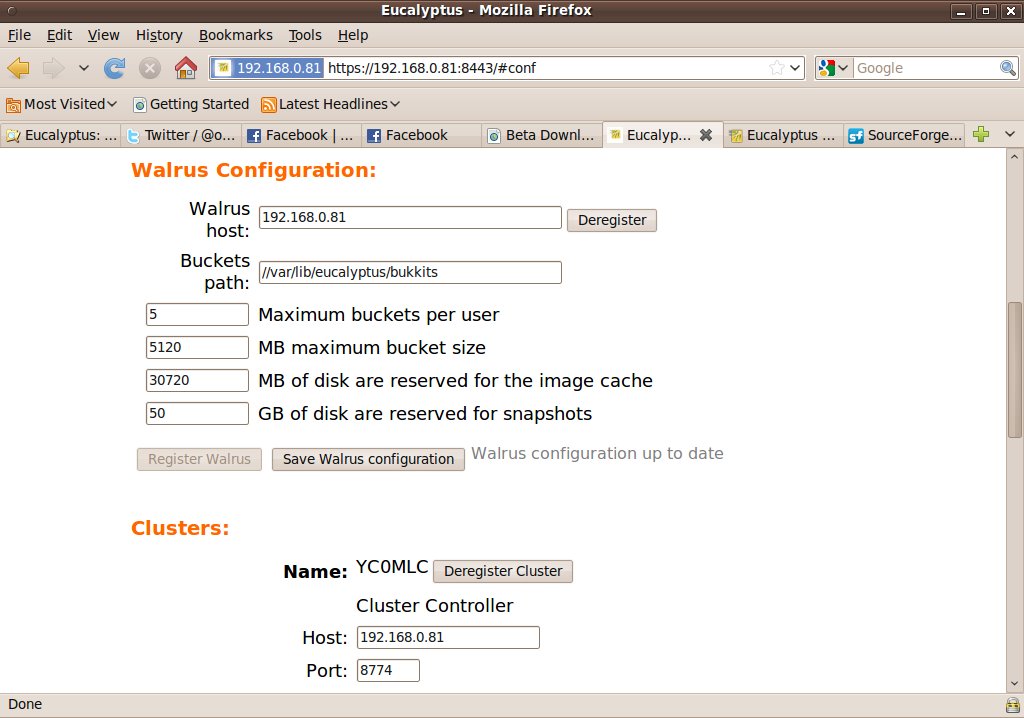The width and height of the screenshot is (1024, 718).
Task: Close the active Eucalyptus tab
Action: (705, 135)
